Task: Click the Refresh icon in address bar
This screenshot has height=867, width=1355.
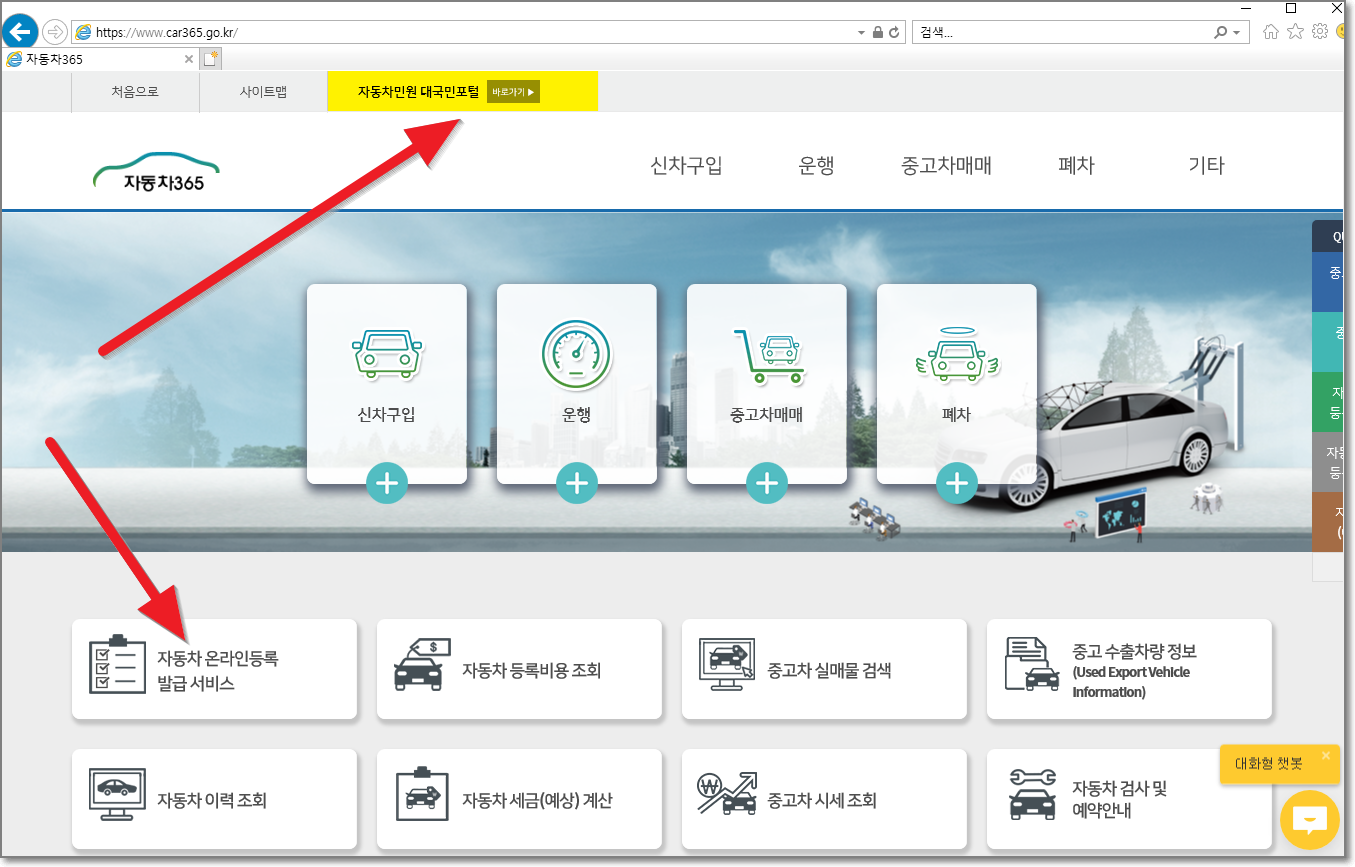Action: (x=894, y=32)
